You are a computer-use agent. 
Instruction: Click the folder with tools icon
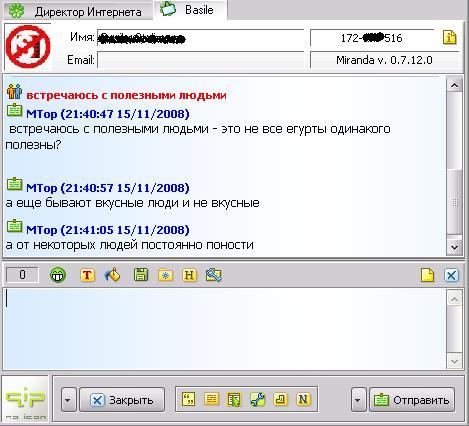pyautogui.click(x=214, y=275)
